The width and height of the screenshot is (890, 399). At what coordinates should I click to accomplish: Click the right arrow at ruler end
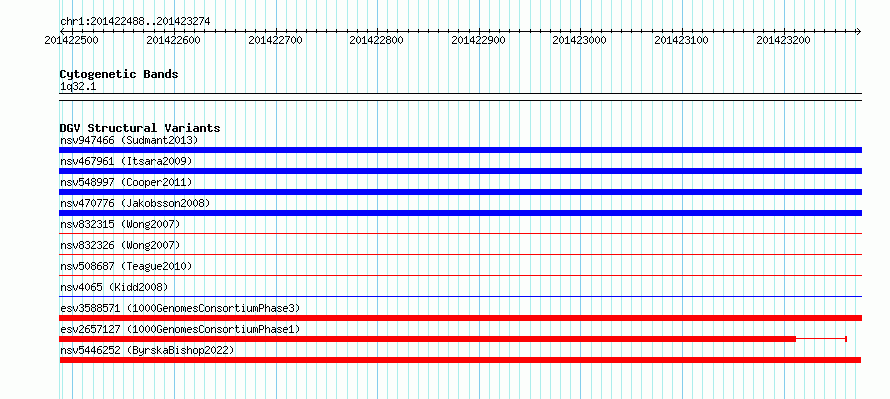(858, 31)
